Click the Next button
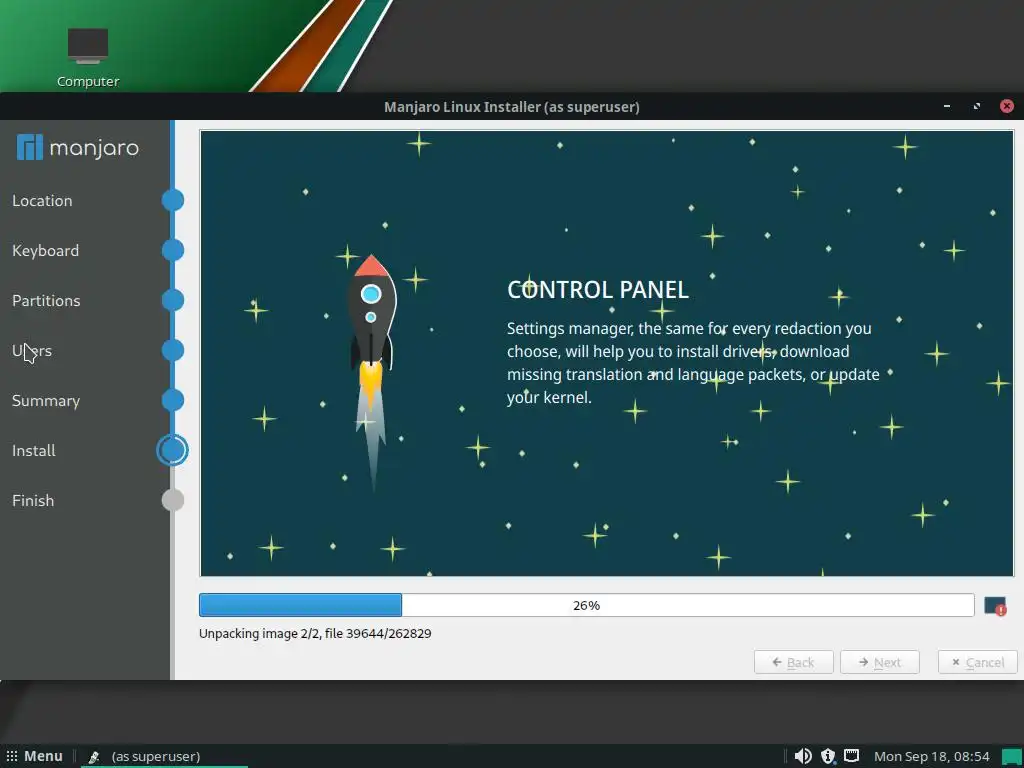The height and width of the screenshot is (768, 1024). tap(880, 662)
